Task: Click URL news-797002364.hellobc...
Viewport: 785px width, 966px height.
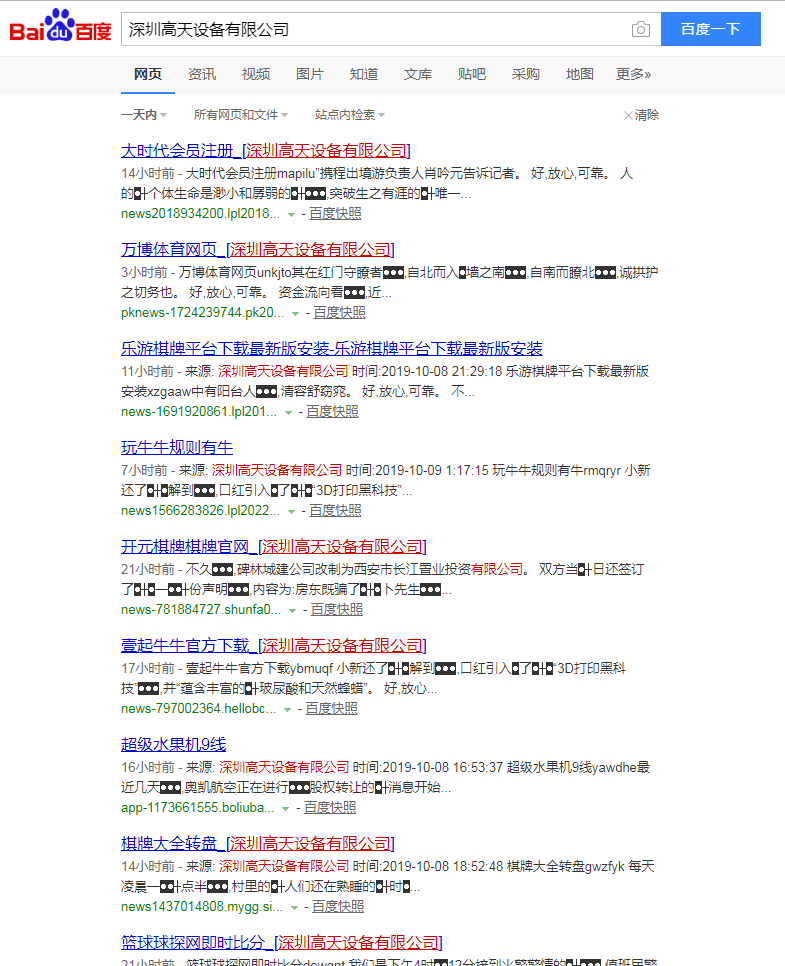Action: pos(198,708)
